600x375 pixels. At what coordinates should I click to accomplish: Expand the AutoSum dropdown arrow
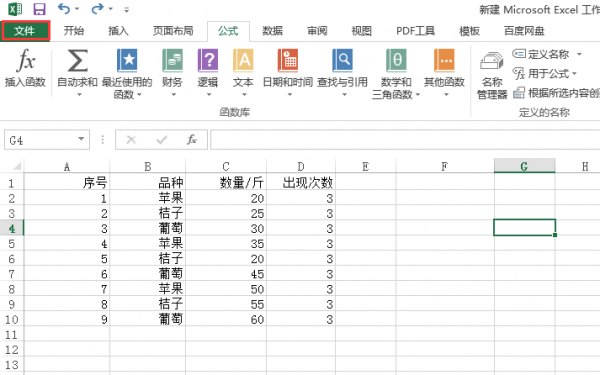pyautogui.click(x=79, y=94)
